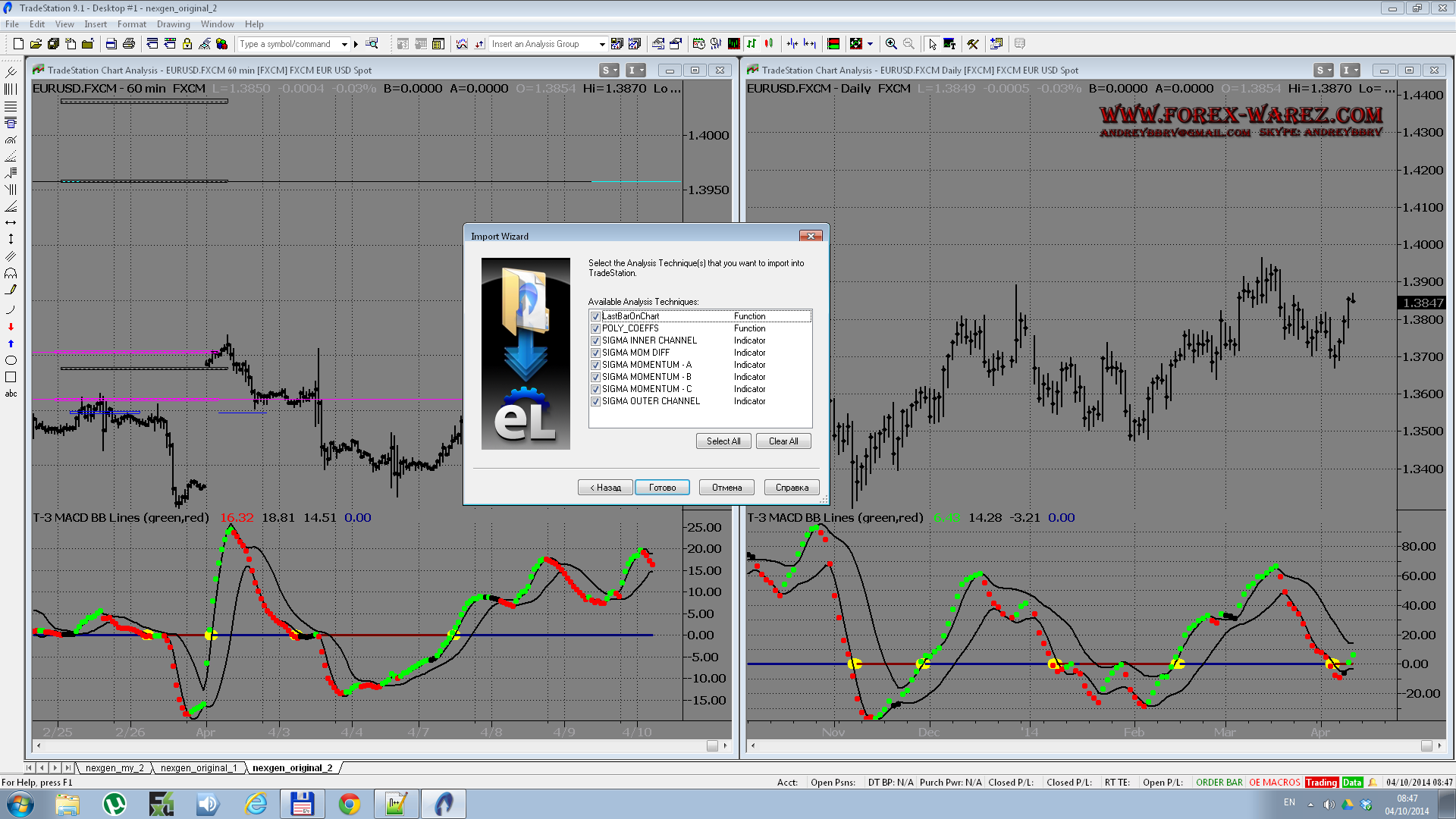Click the Zoom In magnifier icon
This screenshot has height=819, width=1456.
(891, 44)
